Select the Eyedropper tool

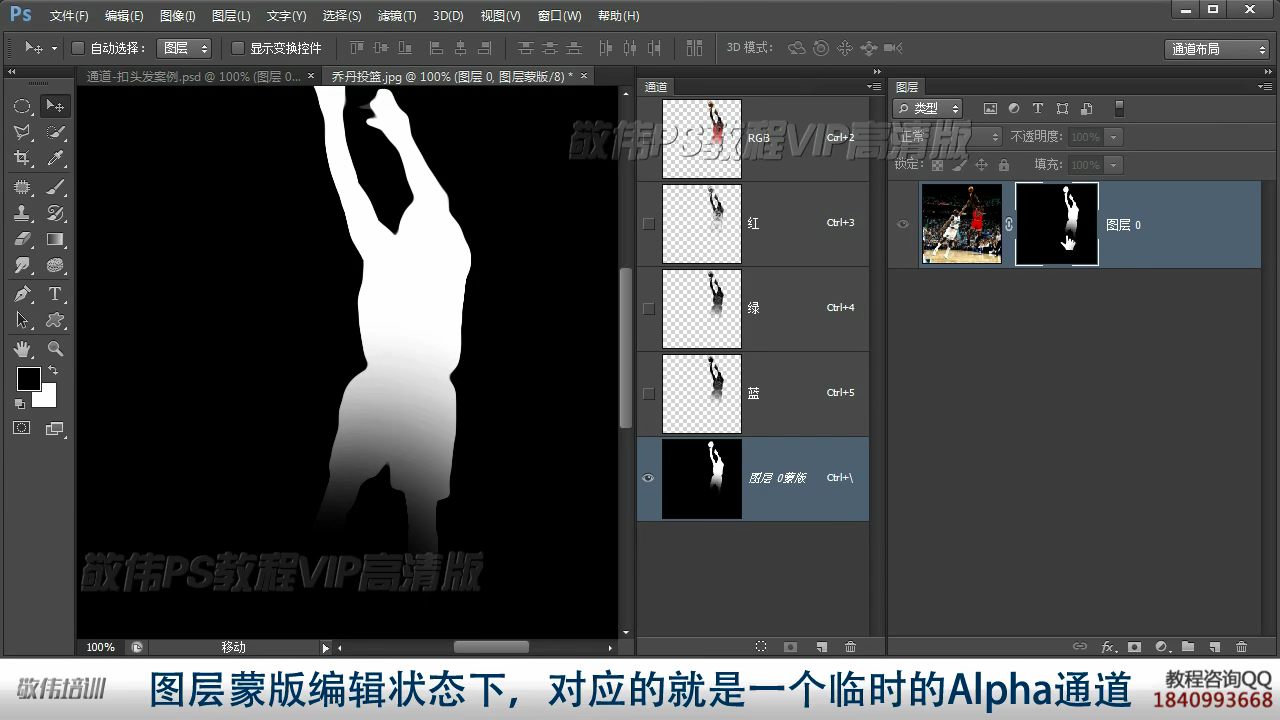coord(55,158)
